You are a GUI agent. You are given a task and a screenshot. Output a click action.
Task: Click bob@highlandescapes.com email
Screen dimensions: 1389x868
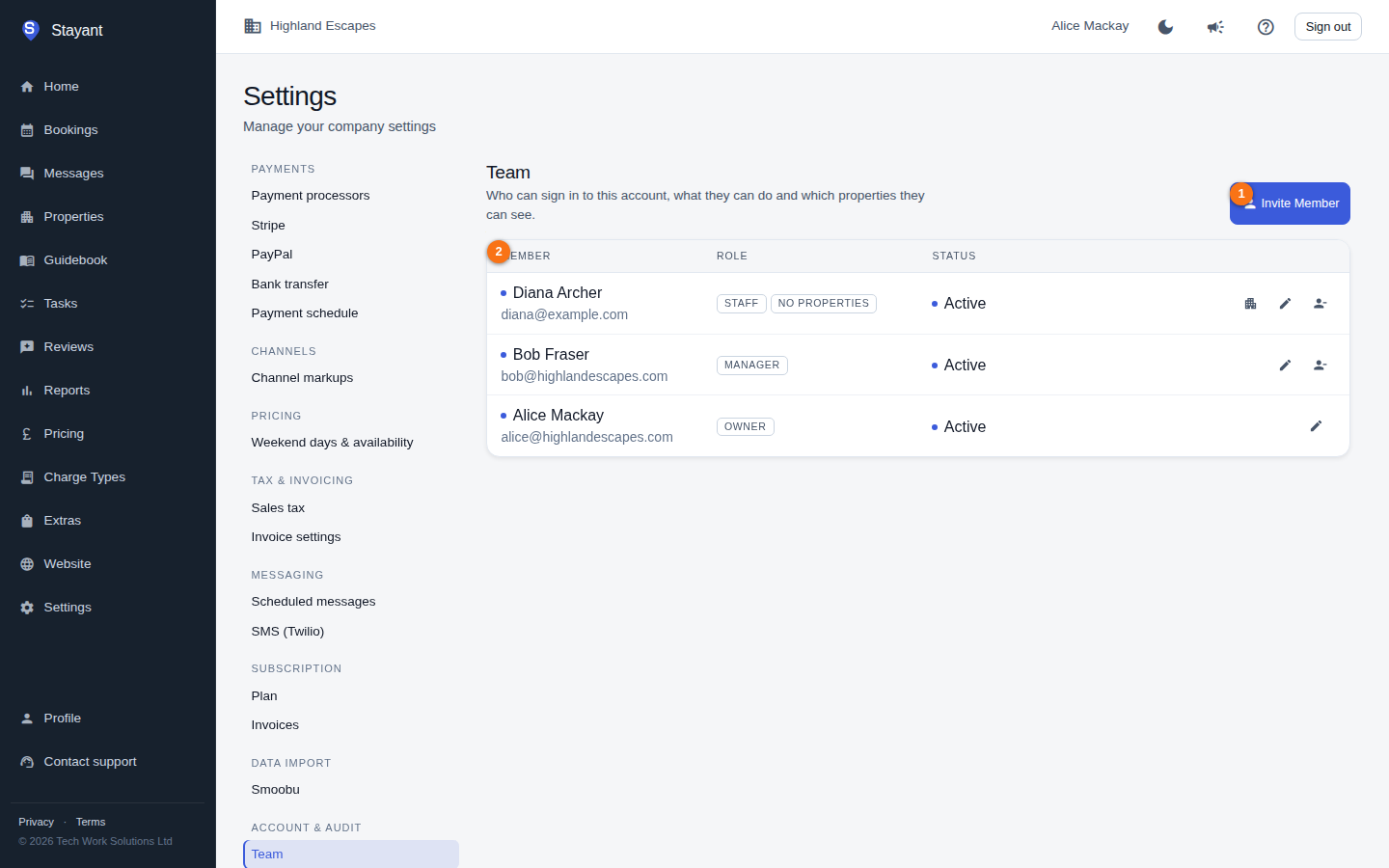[x=585, y=377]
